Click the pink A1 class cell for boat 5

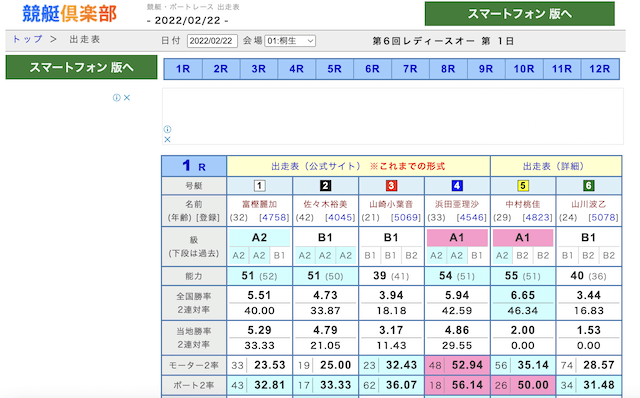click(523, 238)
